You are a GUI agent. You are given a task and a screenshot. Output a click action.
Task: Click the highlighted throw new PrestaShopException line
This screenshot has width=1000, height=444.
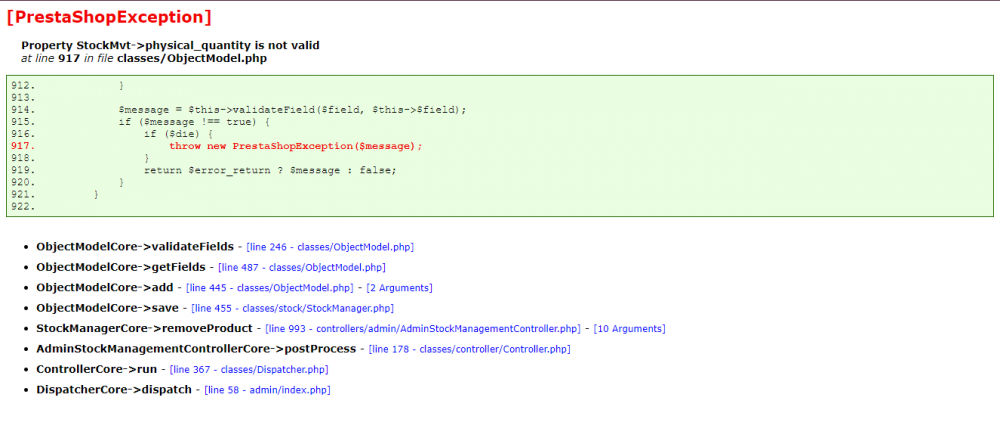[296, 146]
